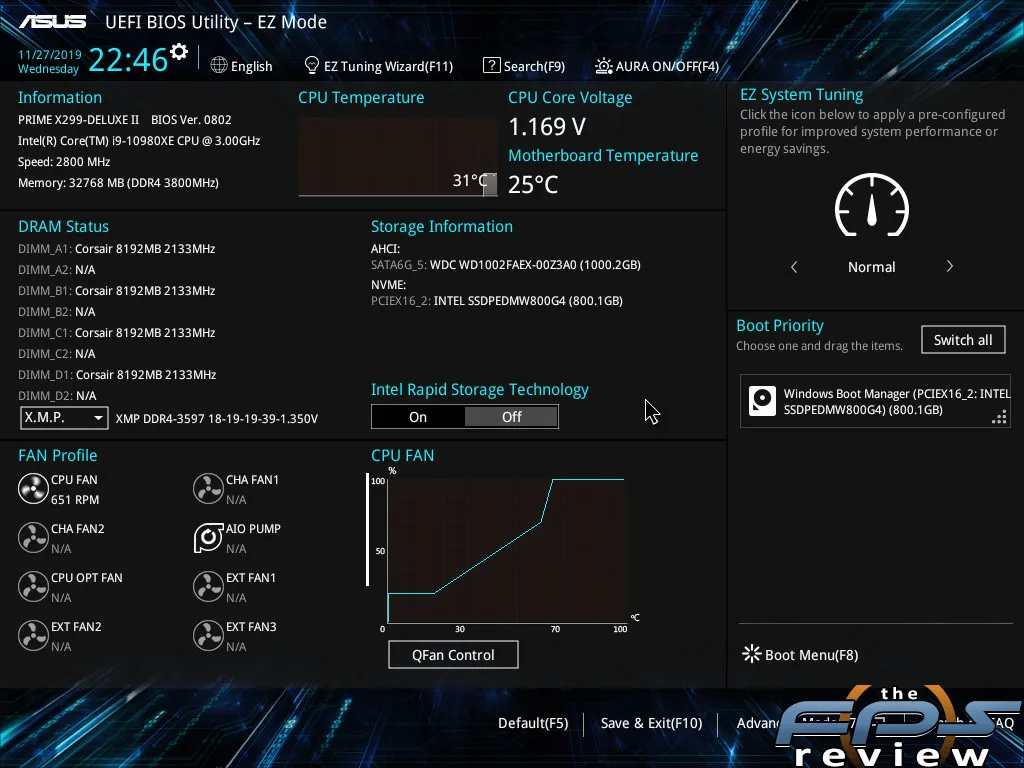Click the Boot Menu star icon
1024x768 pixels.
[x=752, y=654]
